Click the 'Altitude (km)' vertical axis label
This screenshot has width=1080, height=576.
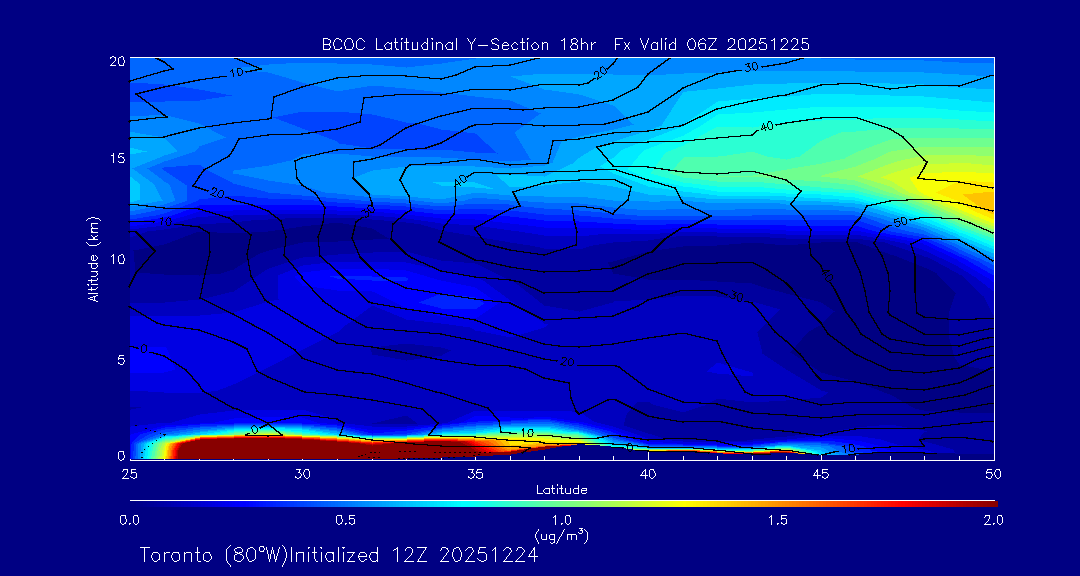pyautogui.click(x=92, y=258)
